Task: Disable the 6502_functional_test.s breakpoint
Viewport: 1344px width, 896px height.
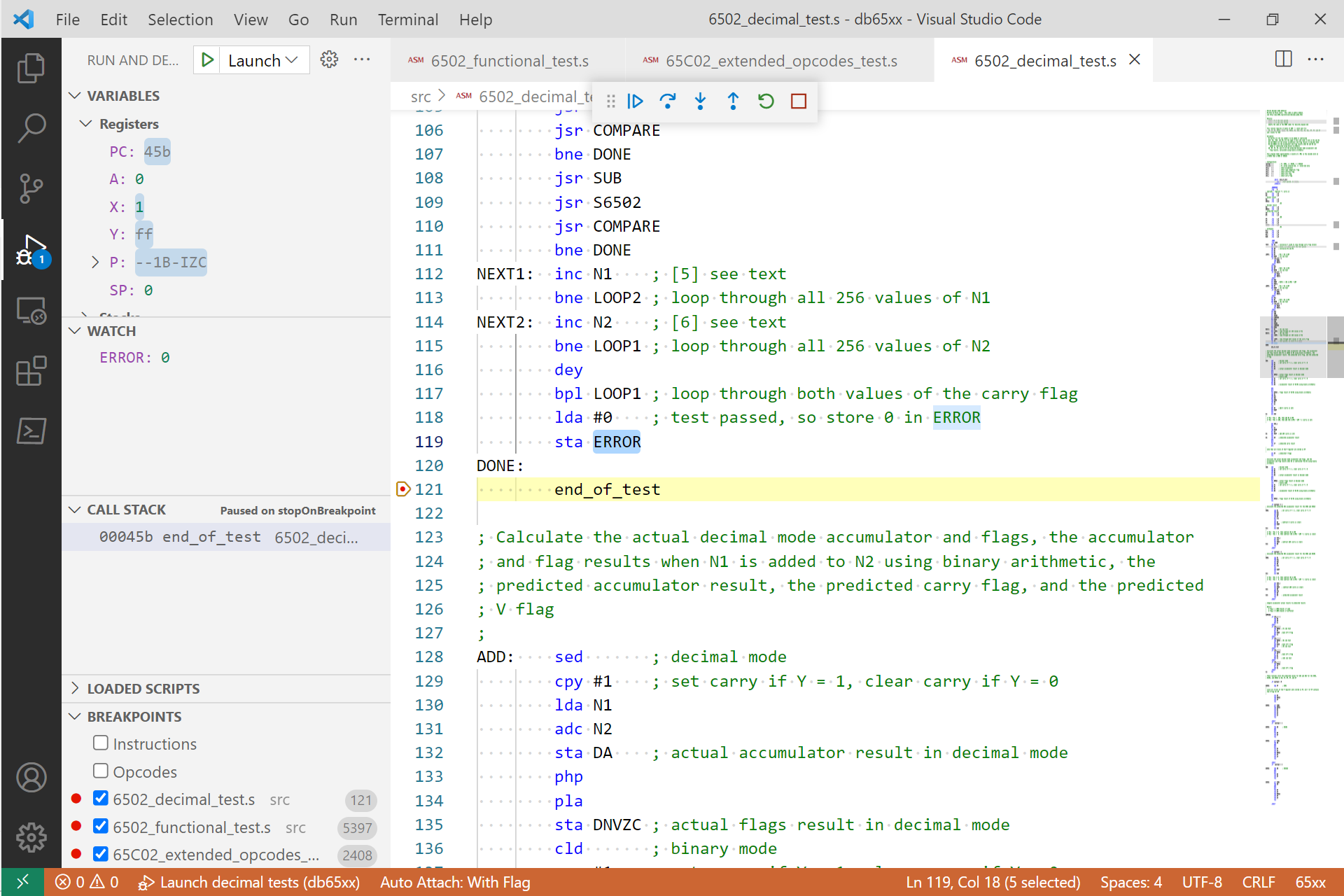Action: pyautogui.click(x=101, y=827)
